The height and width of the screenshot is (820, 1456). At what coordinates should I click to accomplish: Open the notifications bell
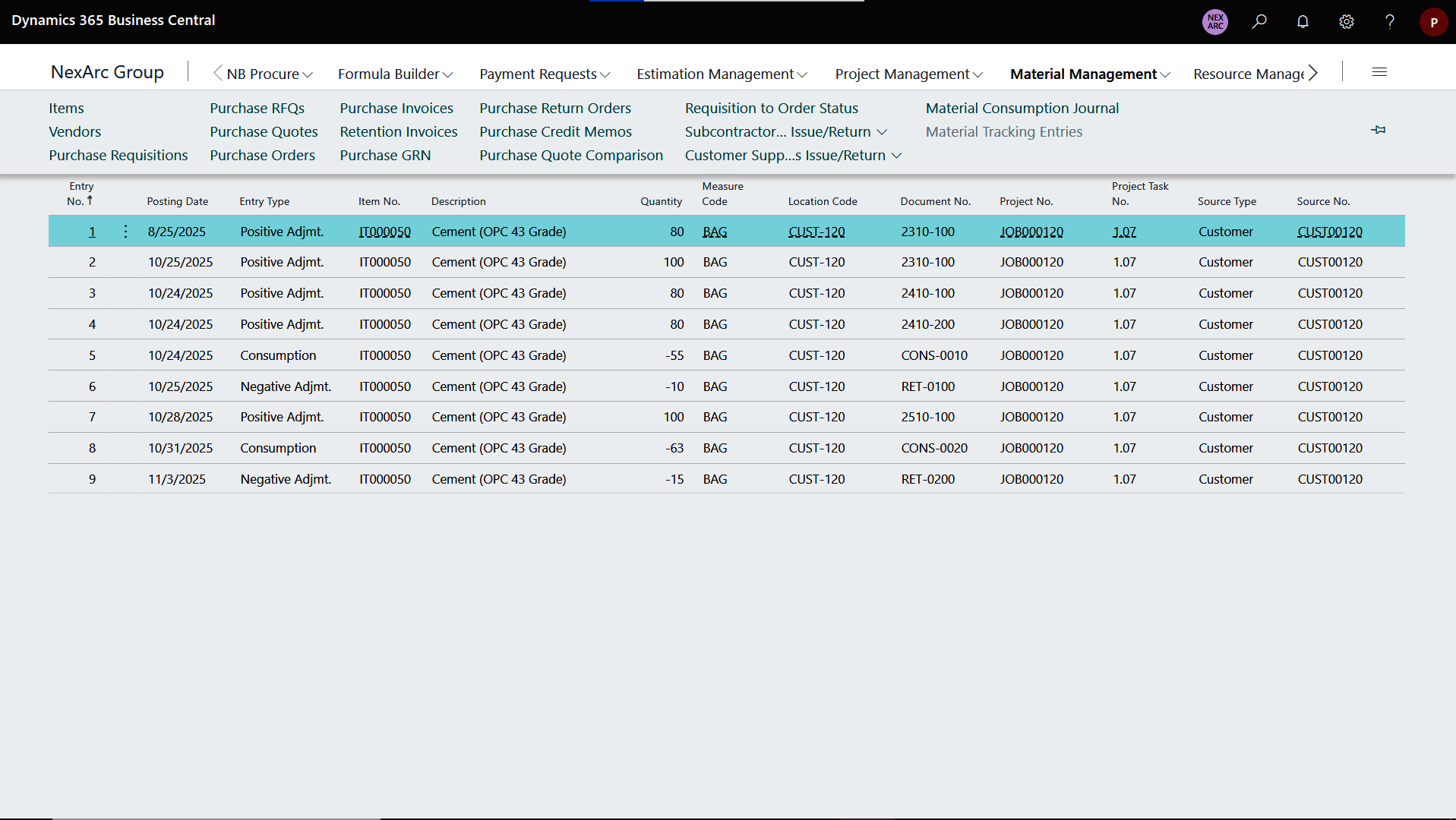pos(1303,21)
